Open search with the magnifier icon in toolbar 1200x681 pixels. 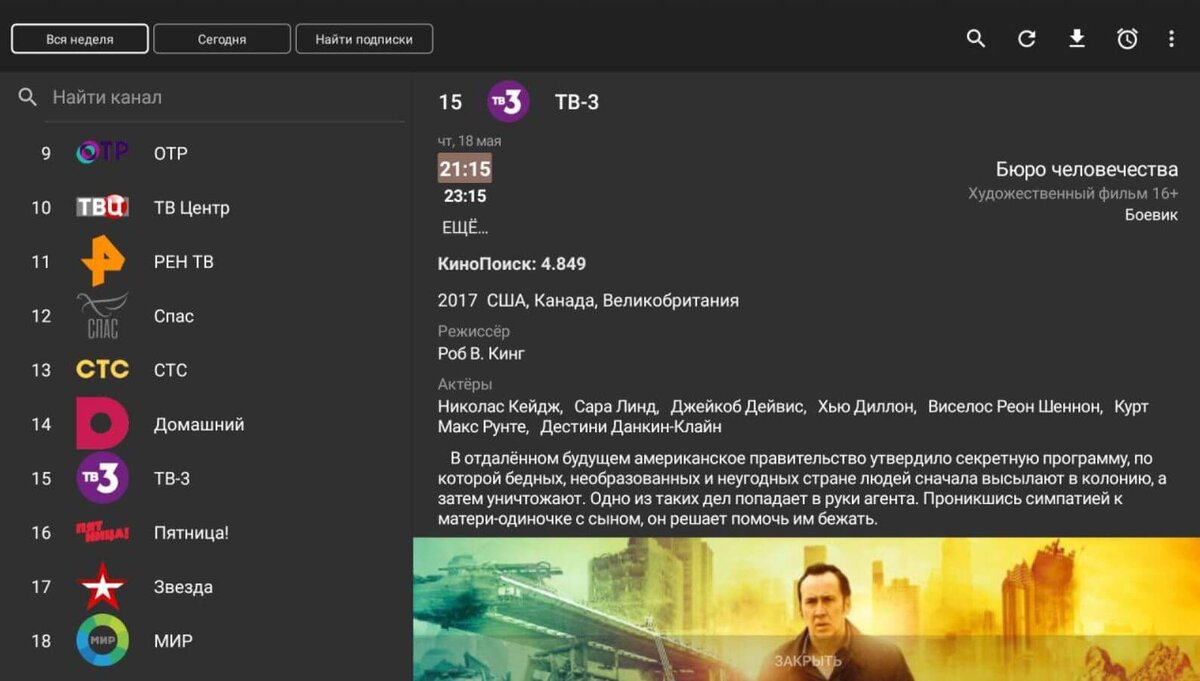click(x=975, y=38)
